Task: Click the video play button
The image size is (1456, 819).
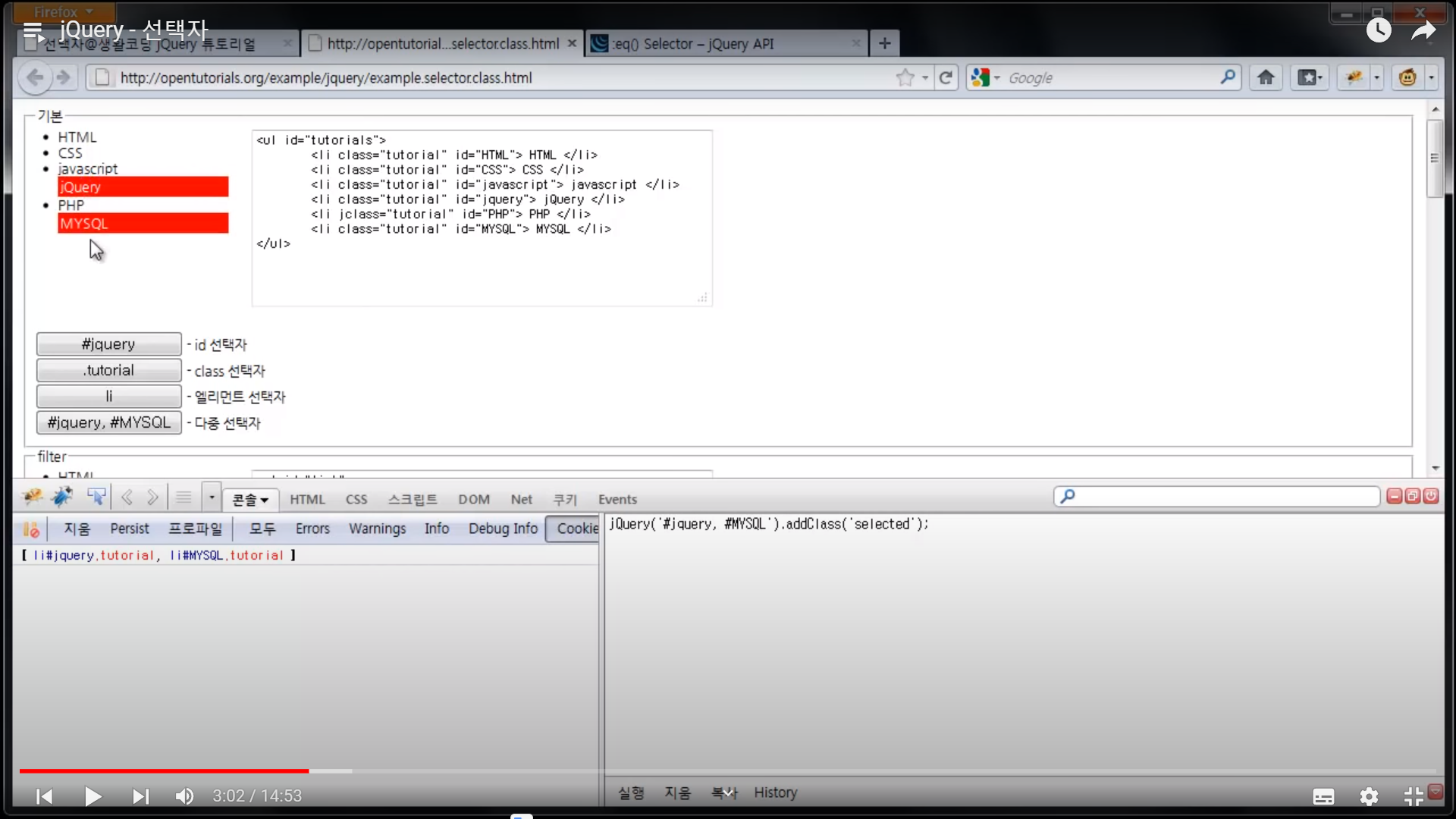Action: coord(93,796)
